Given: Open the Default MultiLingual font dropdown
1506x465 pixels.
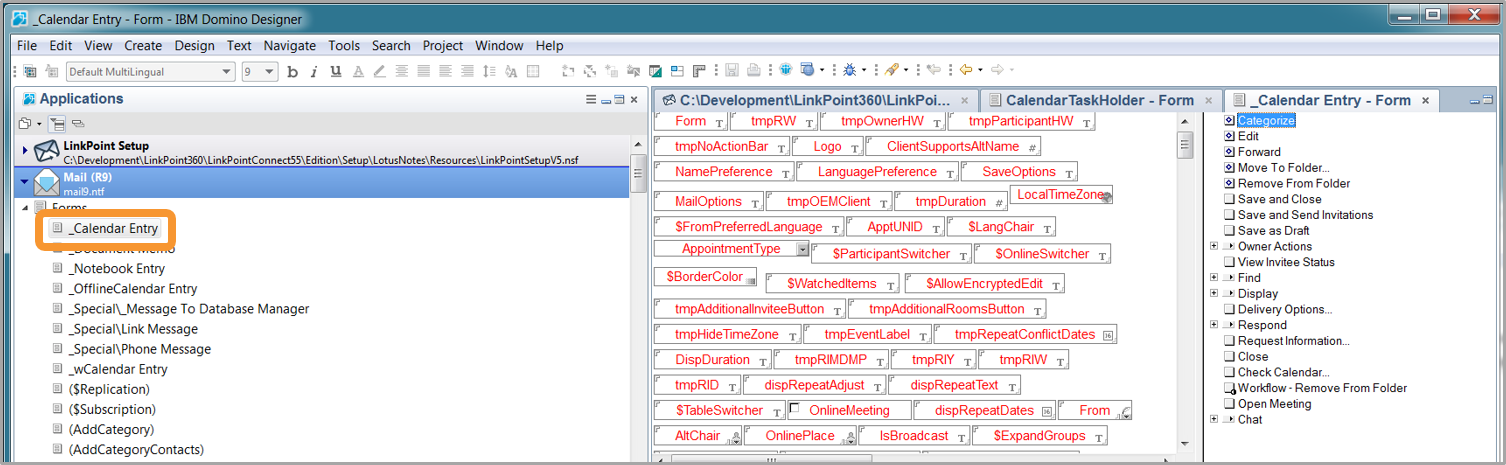Looking at the screenshot, I should (229, 71).
